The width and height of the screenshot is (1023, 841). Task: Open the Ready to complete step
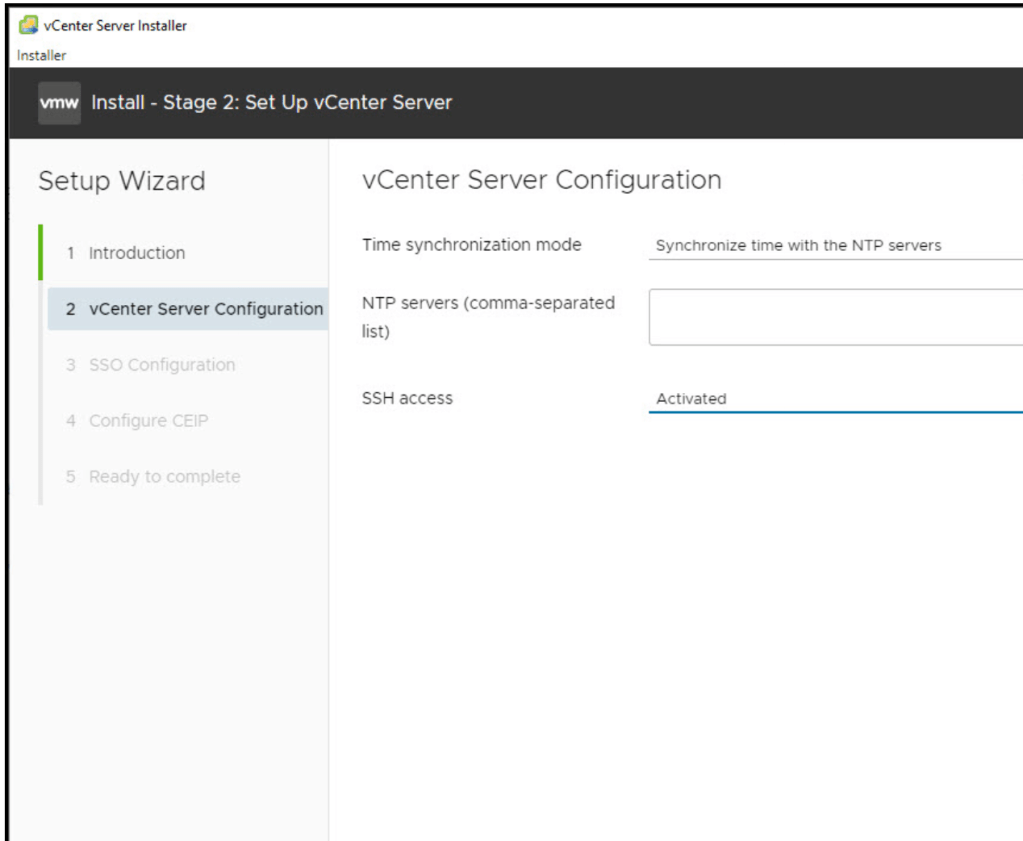164,477
